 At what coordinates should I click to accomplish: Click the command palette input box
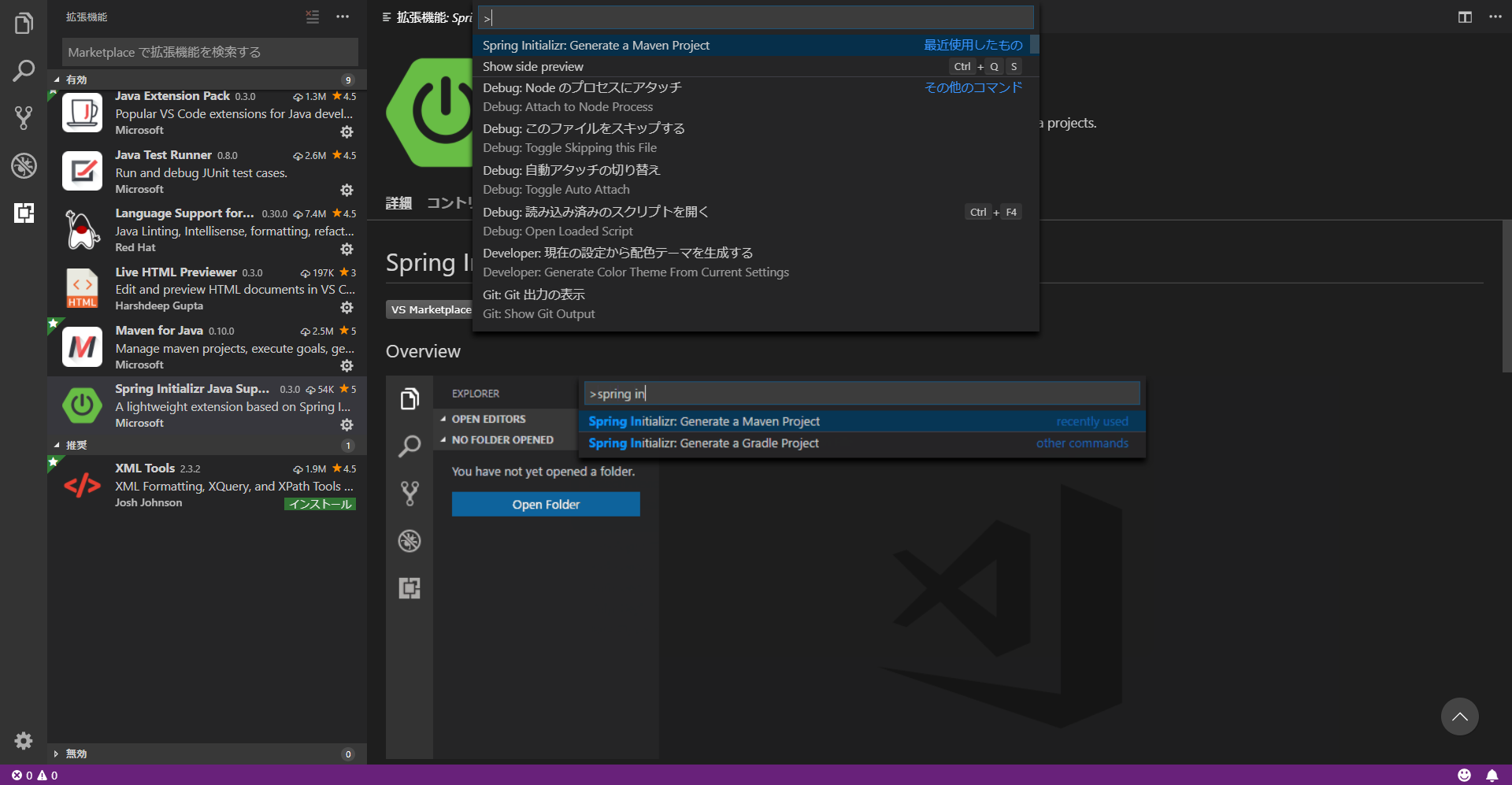click(756, 17)
